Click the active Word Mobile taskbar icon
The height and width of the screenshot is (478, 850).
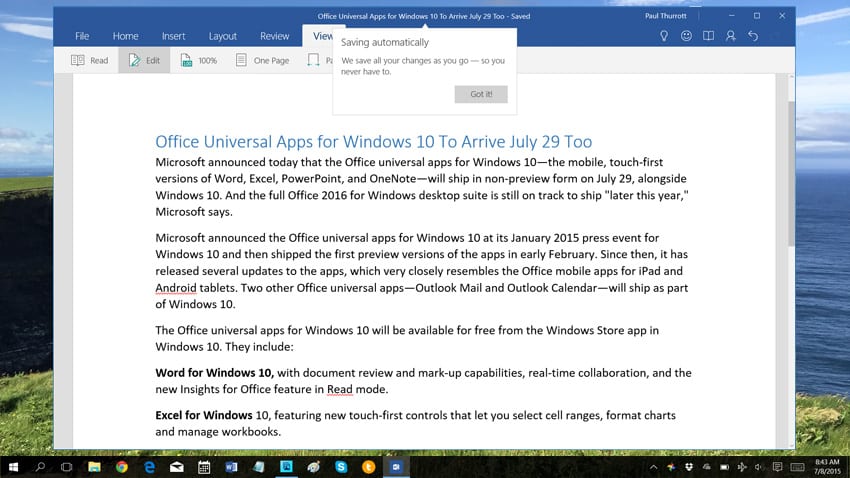click(x=396, y=467)
